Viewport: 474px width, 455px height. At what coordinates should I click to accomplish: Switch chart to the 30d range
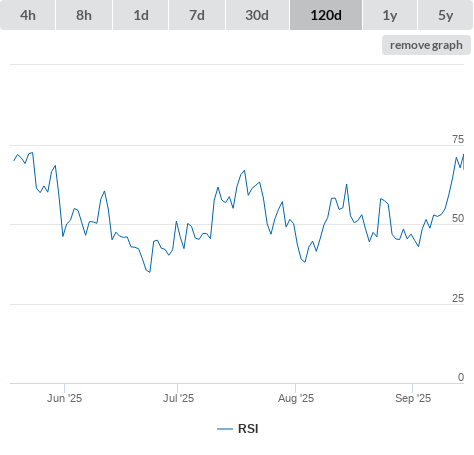tap(257, 15)
